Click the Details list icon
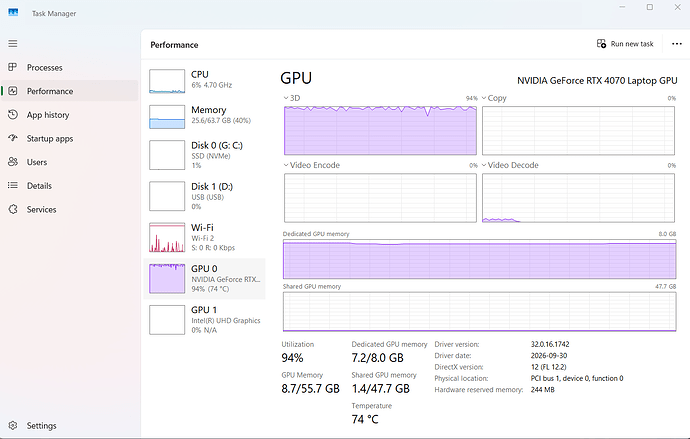The width and height of the screenshot is (690, 439). pyautogui.click(x=13, y=186)
